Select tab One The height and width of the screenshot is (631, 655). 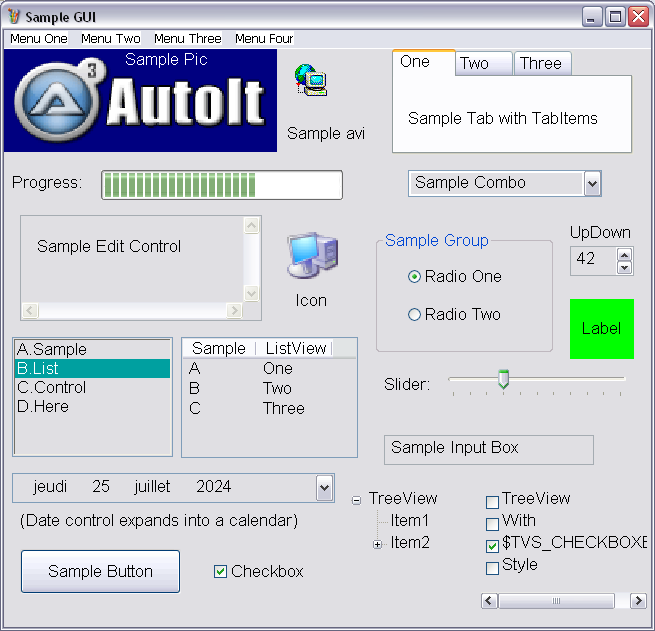424,62
